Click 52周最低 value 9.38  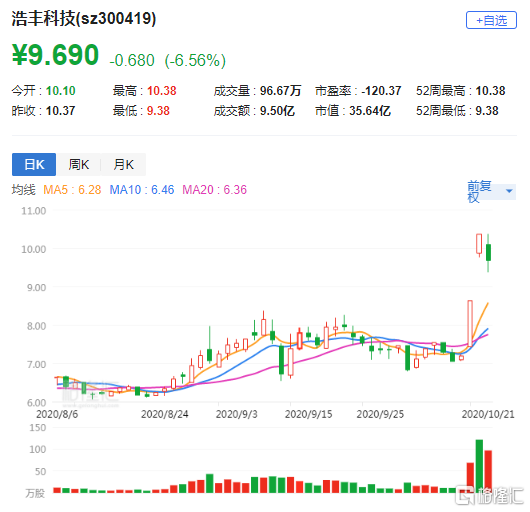pyautogui.click(x=487, y=111)
